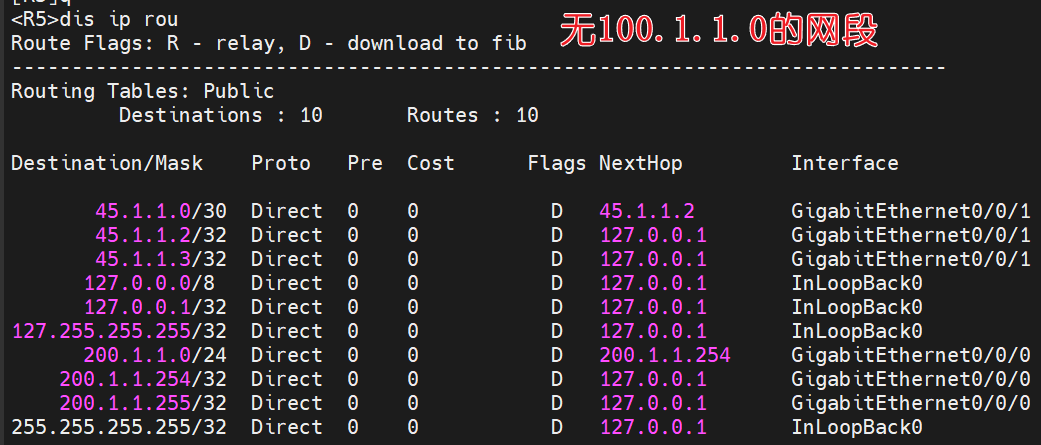This screenshot has width=1041, height=445.
Task: Click the 'Routes : 10' count text
Action: pos(473,115)
